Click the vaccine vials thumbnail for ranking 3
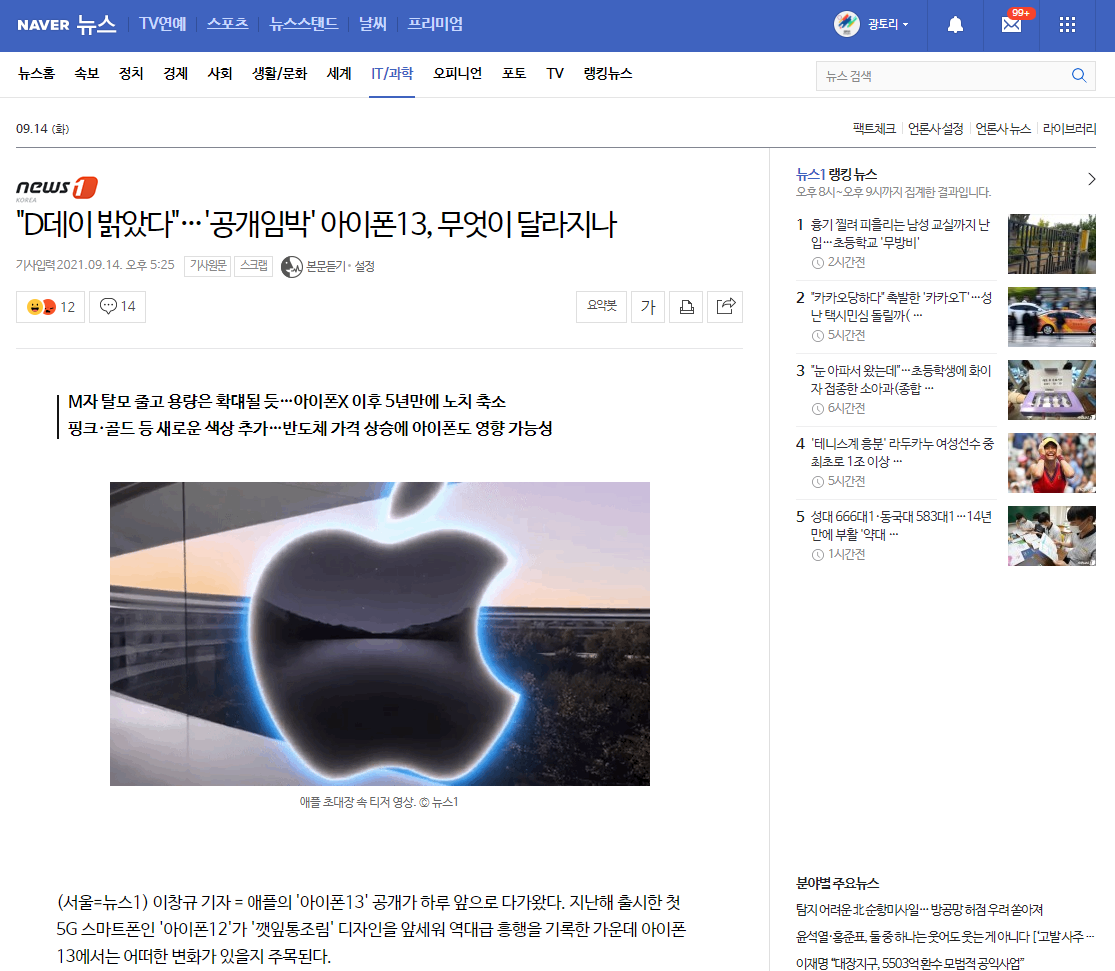The width and height of the screenshot is (1115, 971). (1052, 390)
